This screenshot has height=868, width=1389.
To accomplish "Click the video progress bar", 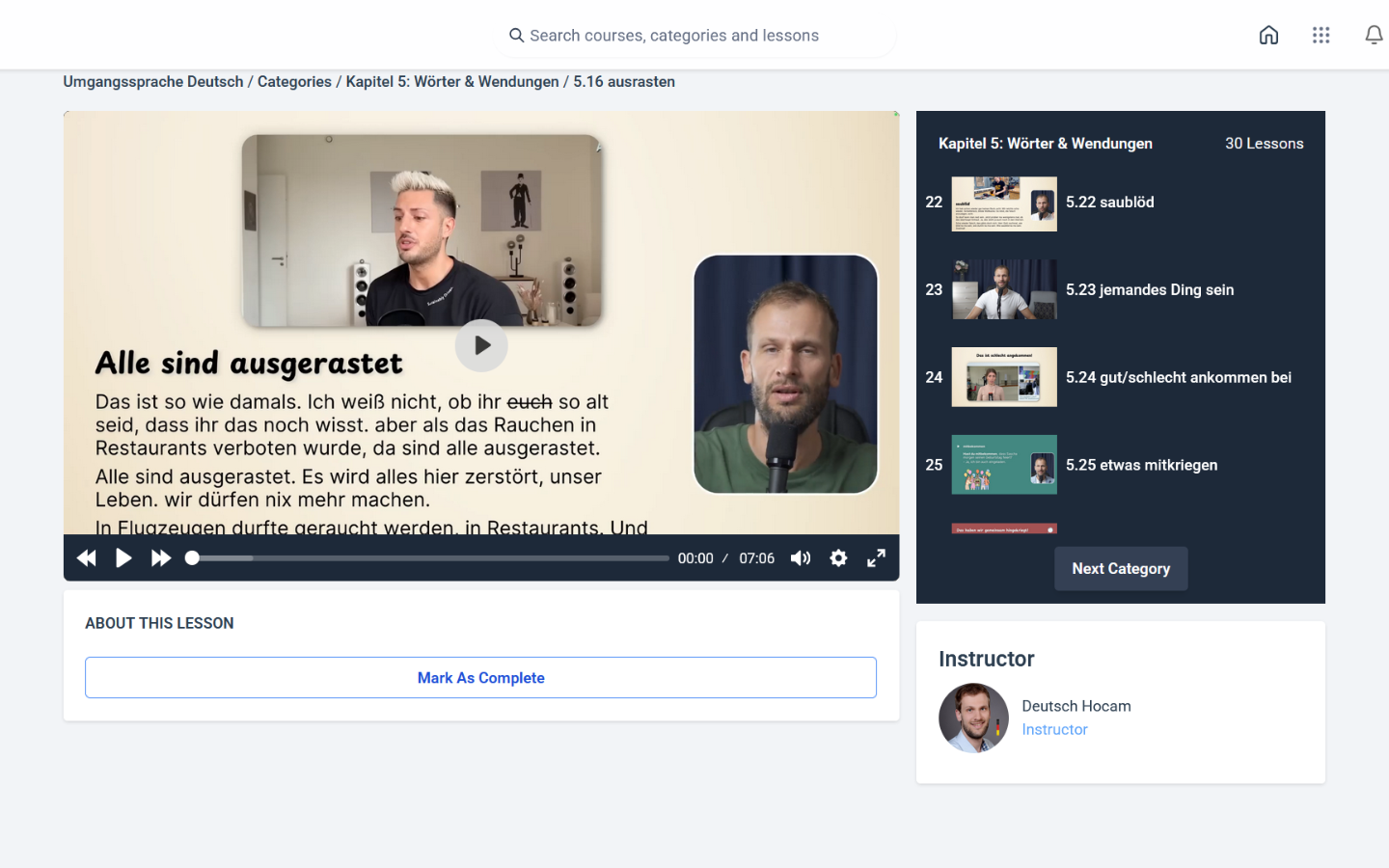I will point(429,558).
